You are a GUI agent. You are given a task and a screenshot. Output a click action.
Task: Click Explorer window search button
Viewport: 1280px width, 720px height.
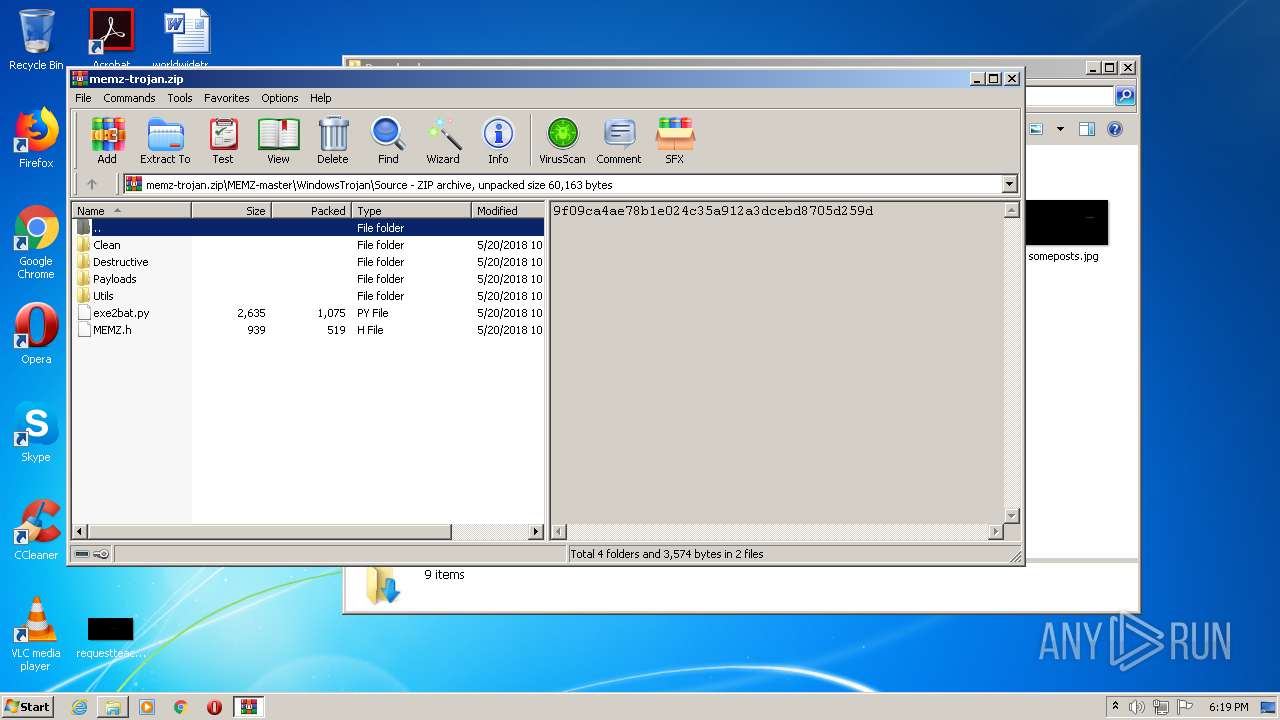coord(1125,96)
